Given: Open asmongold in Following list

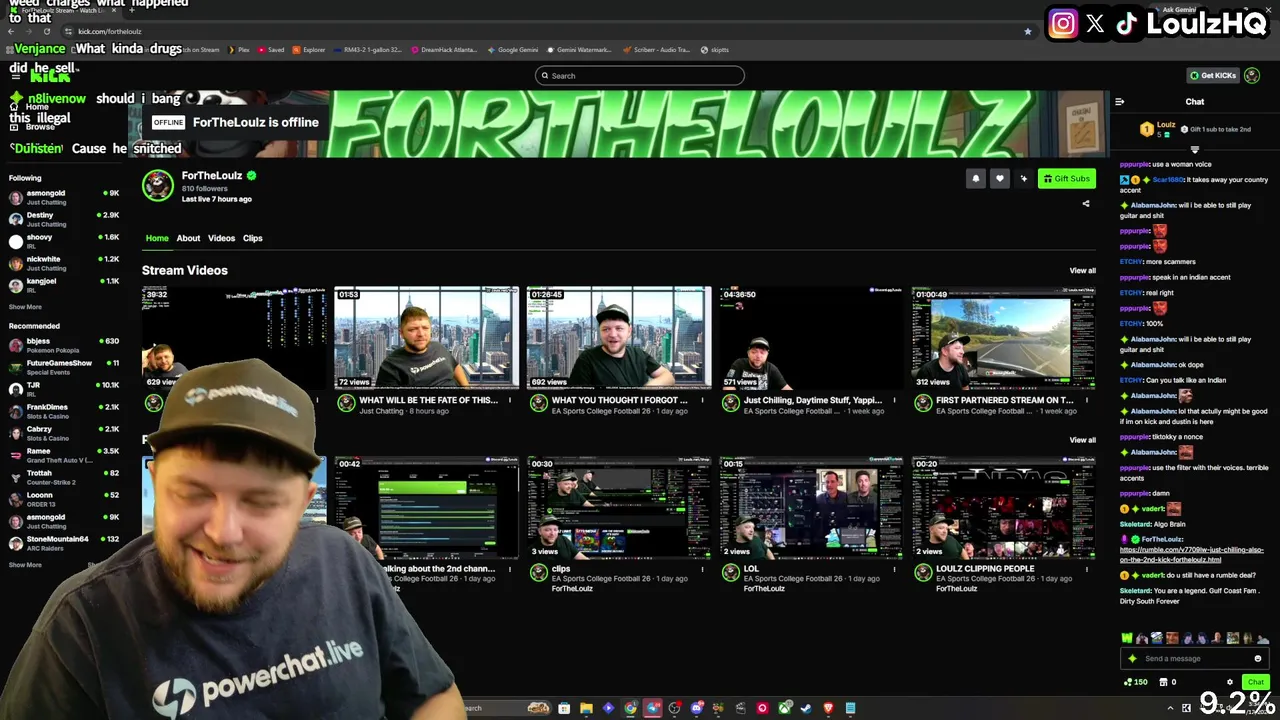Looking at the screenshot, I should (x=62, y=197).
